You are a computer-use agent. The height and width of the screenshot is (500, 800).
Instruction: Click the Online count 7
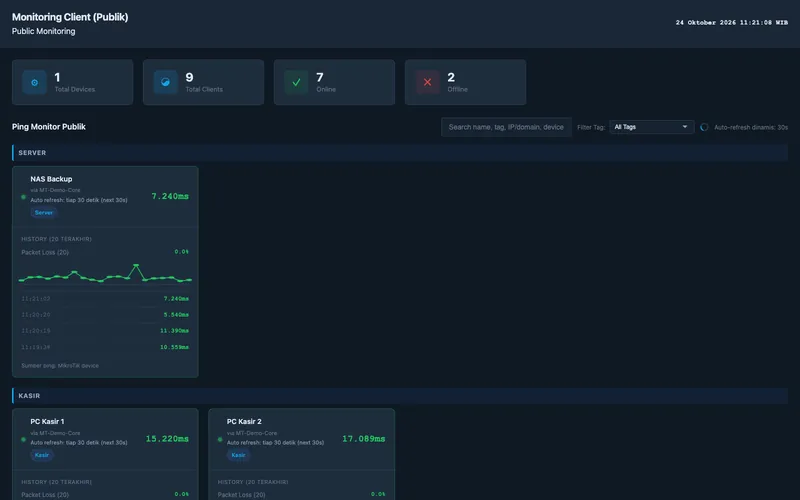pos(320,77)
